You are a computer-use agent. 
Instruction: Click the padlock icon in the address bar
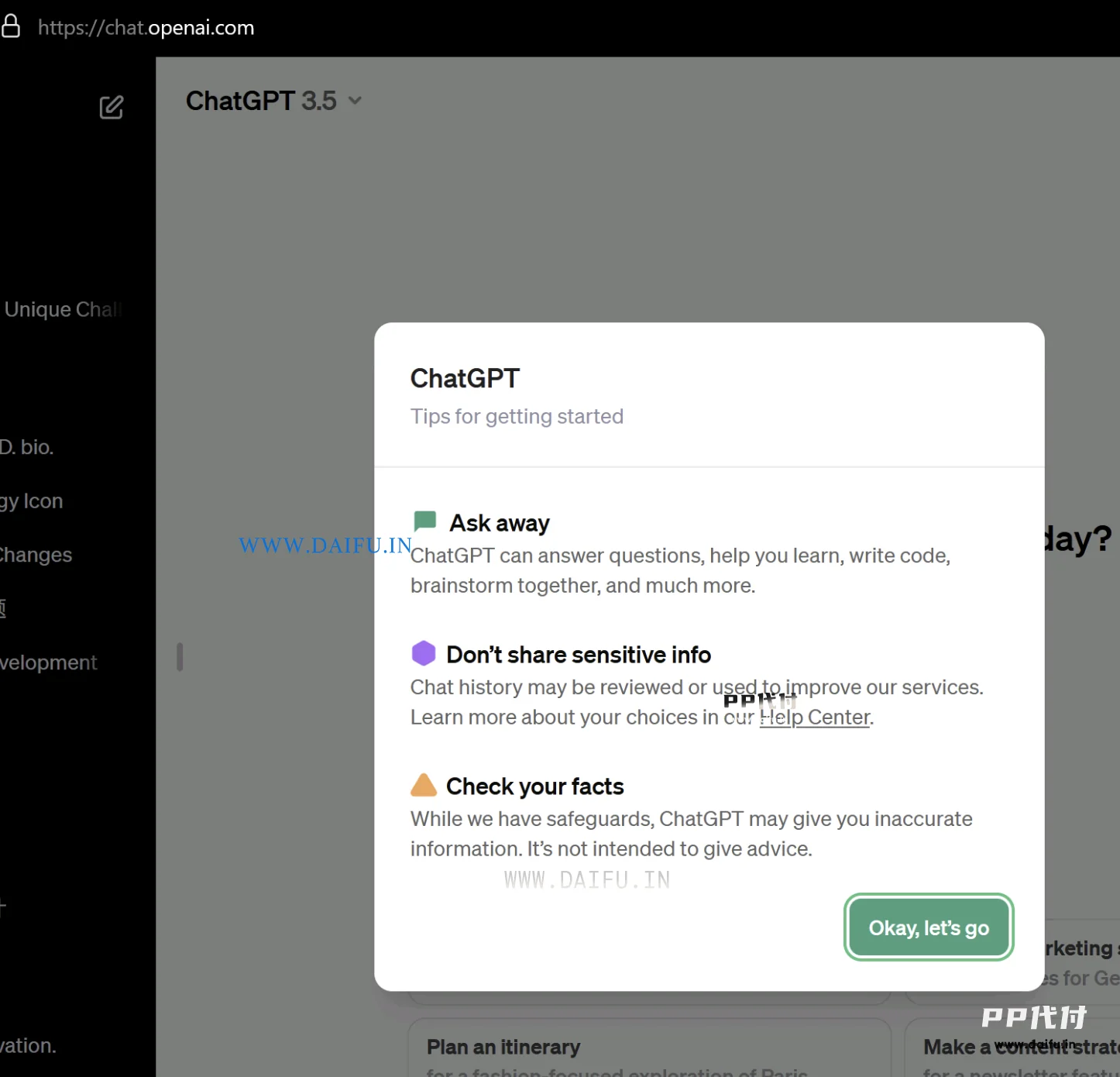[x=11, y=26]
